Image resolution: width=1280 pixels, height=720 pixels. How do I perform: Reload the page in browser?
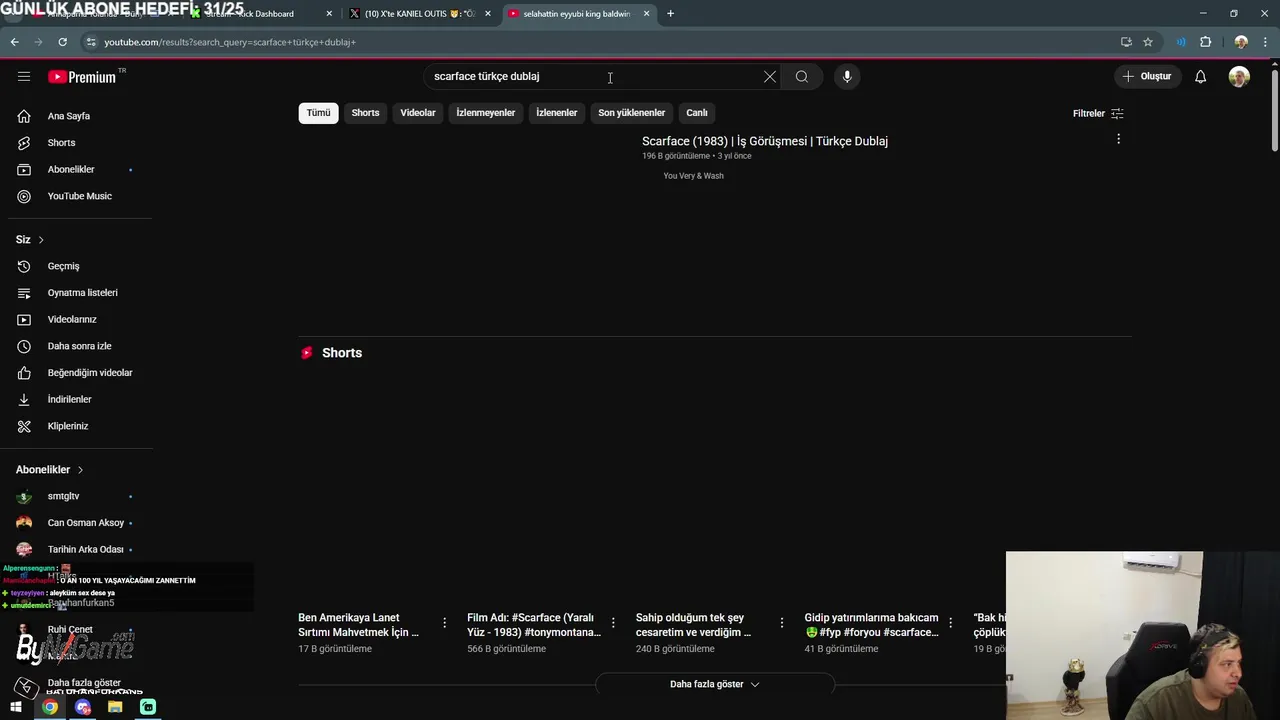click(62, 42)
